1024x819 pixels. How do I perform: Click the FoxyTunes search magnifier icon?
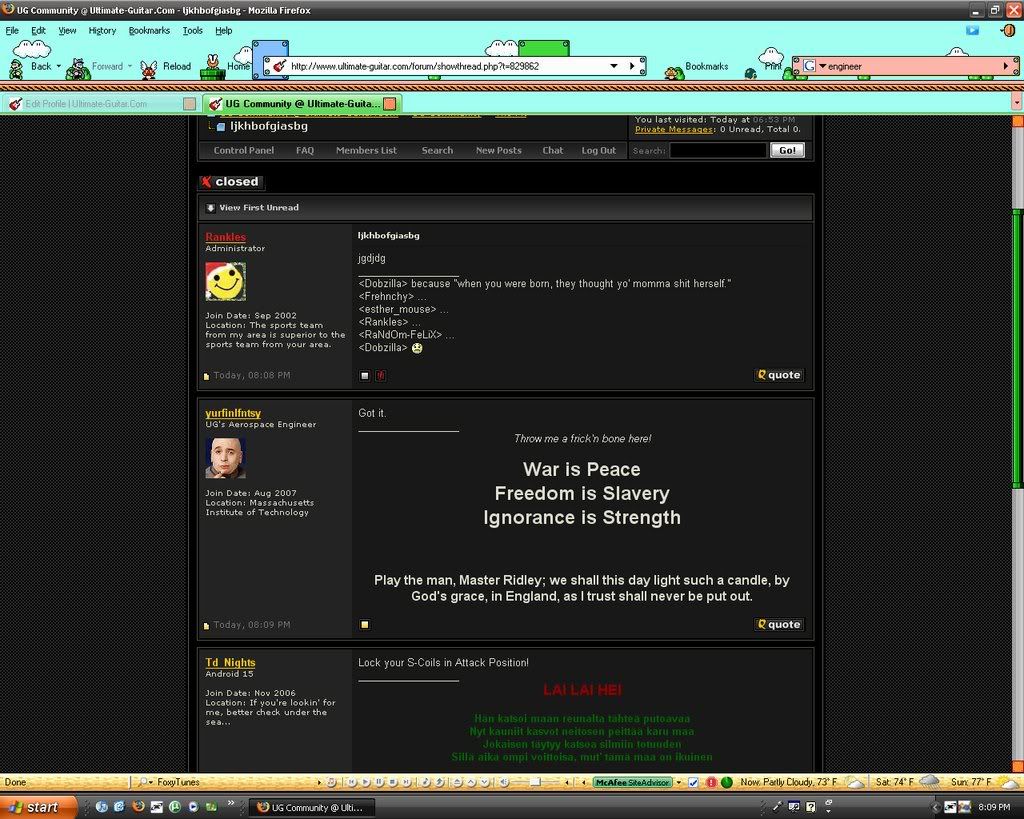tap(143, 782)
